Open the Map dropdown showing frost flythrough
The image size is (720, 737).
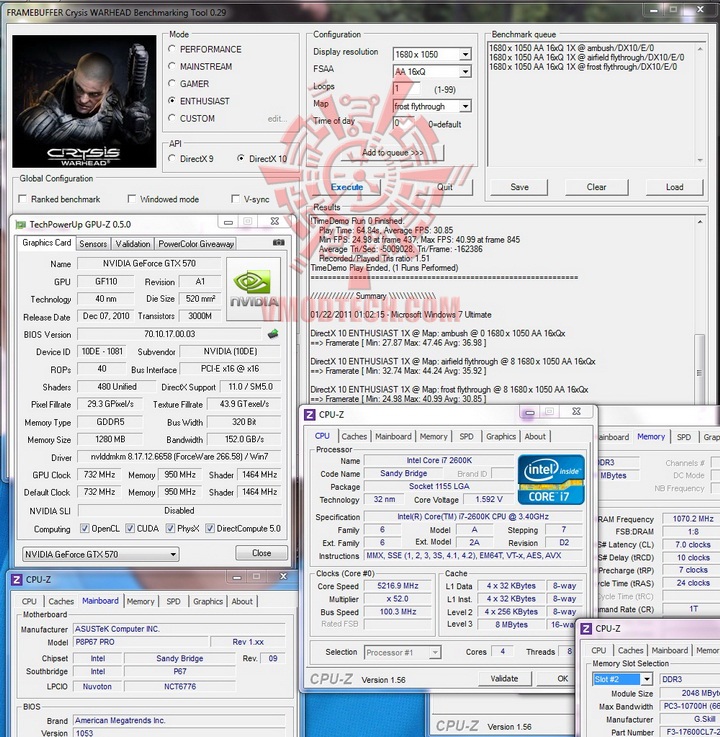pos(465,106)
